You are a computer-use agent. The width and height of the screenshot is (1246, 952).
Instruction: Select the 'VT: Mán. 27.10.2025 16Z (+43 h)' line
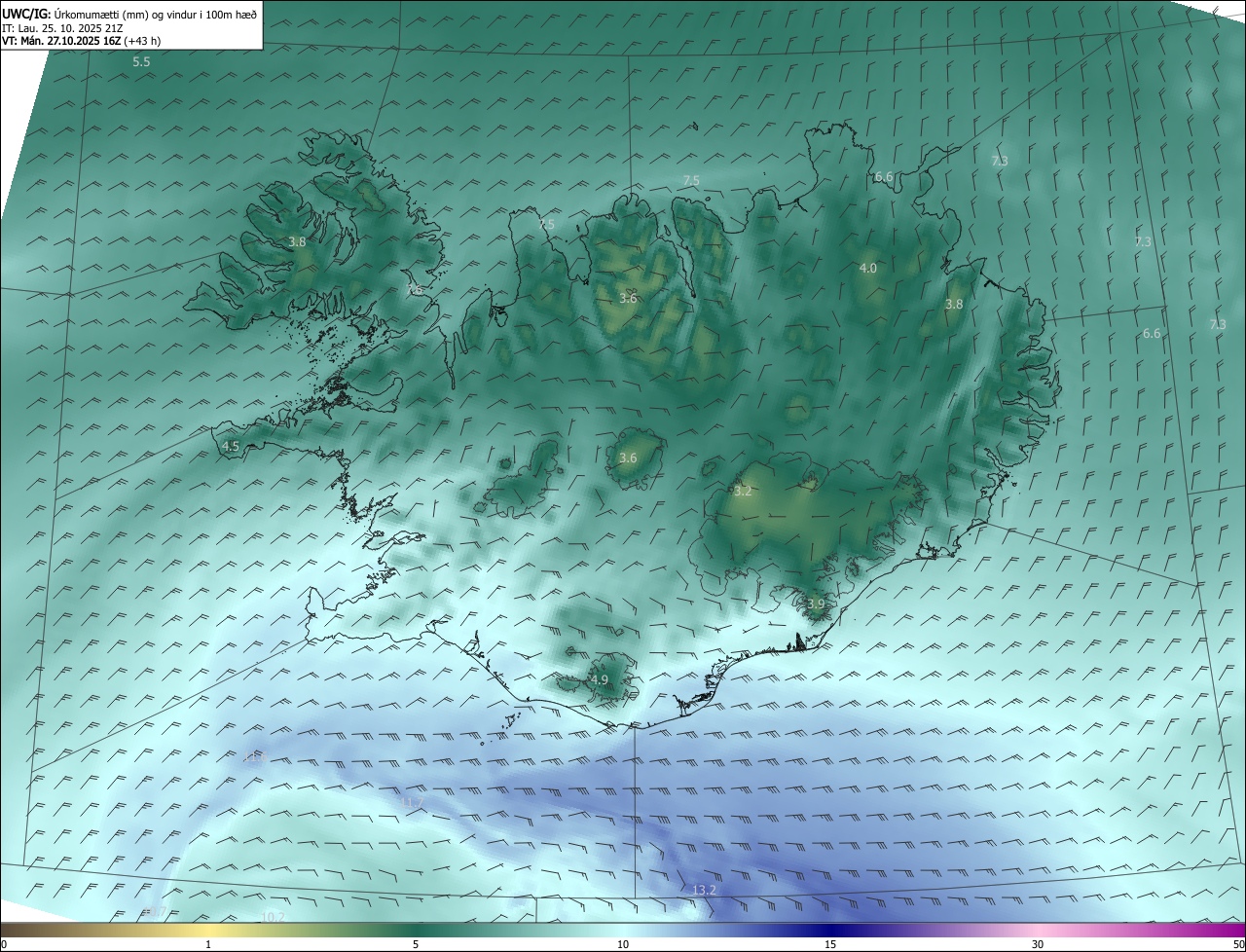pyautogui.click(x=82, y=41)
